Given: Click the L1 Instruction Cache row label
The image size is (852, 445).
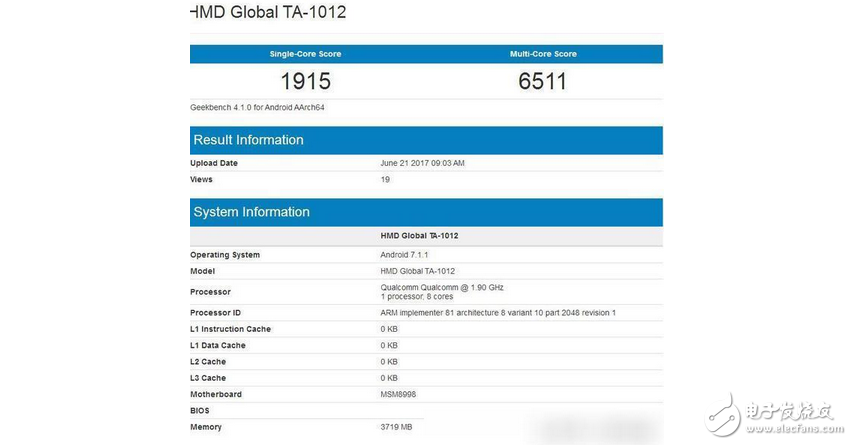Looking at the screenshot, I should click(230, 329).
